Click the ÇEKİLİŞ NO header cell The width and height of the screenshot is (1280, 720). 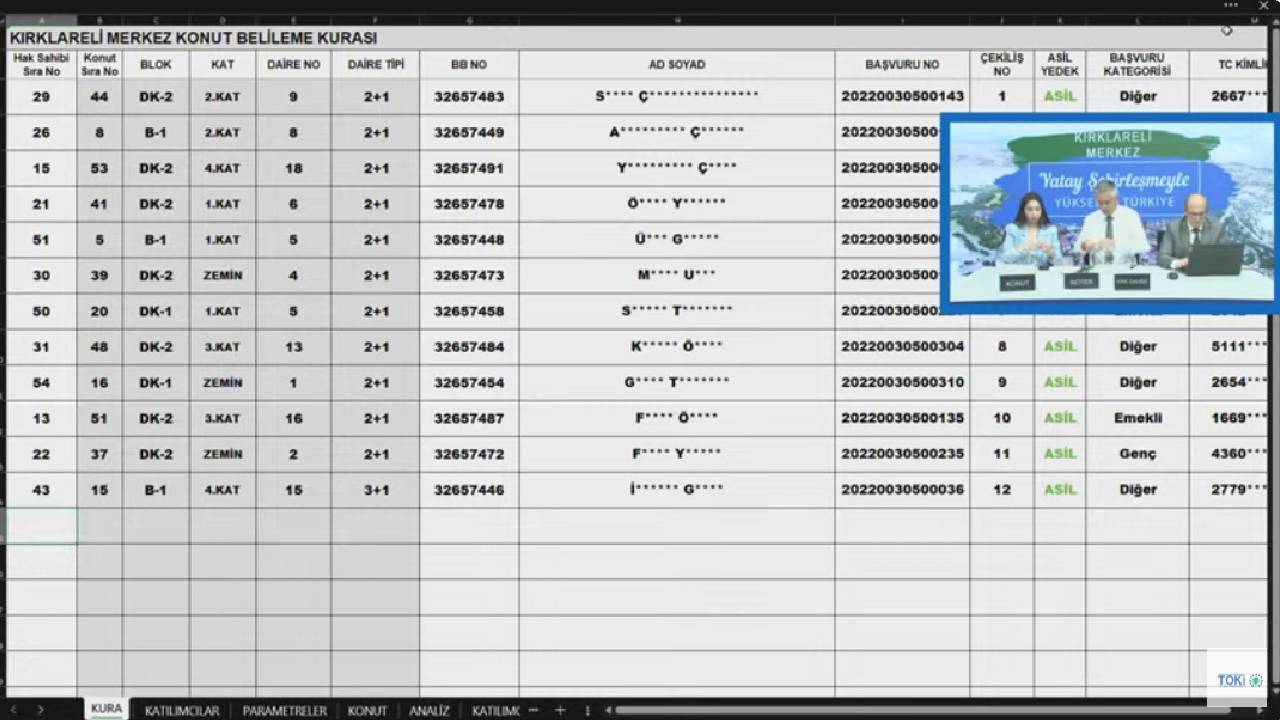1002,65
